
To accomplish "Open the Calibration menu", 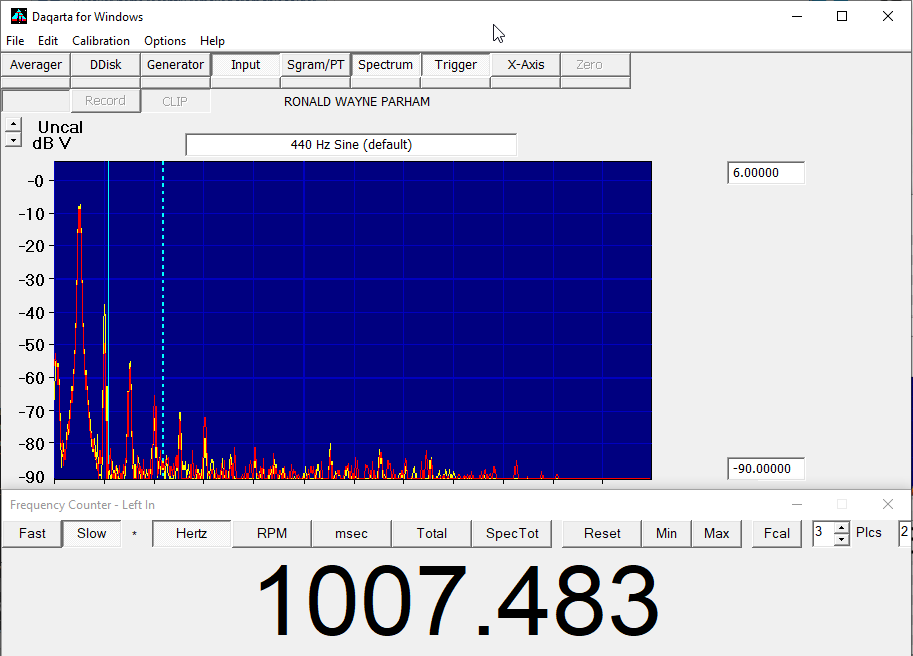I will pyautogui.click(x=101, y=41).
